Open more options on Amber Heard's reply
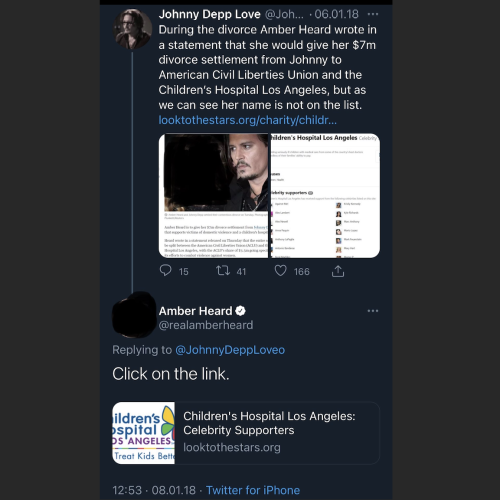The height and width of the screenshot is (500, 500). point(373,311)
